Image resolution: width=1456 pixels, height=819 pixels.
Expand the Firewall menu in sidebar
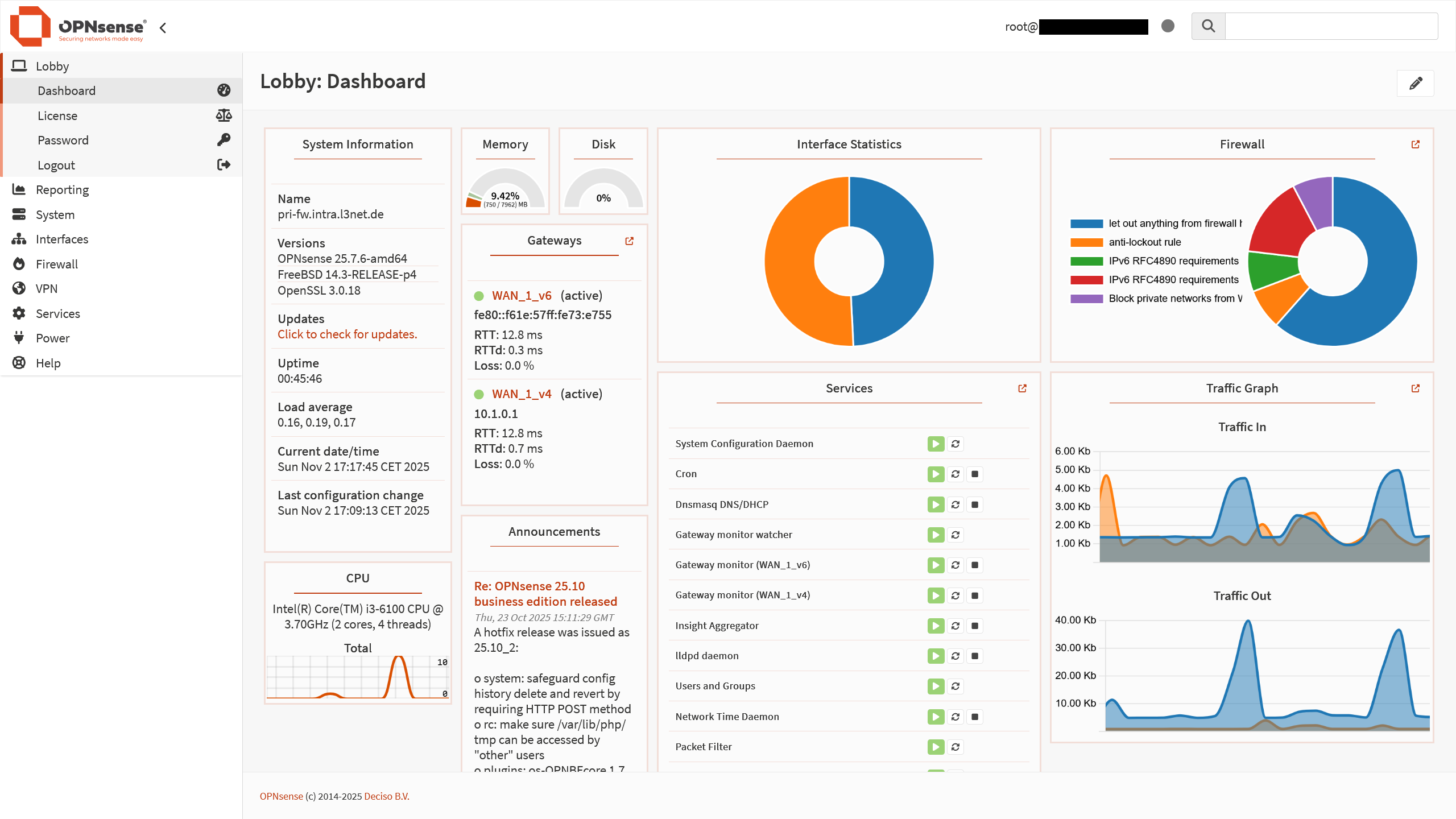[x=57, y=264]
